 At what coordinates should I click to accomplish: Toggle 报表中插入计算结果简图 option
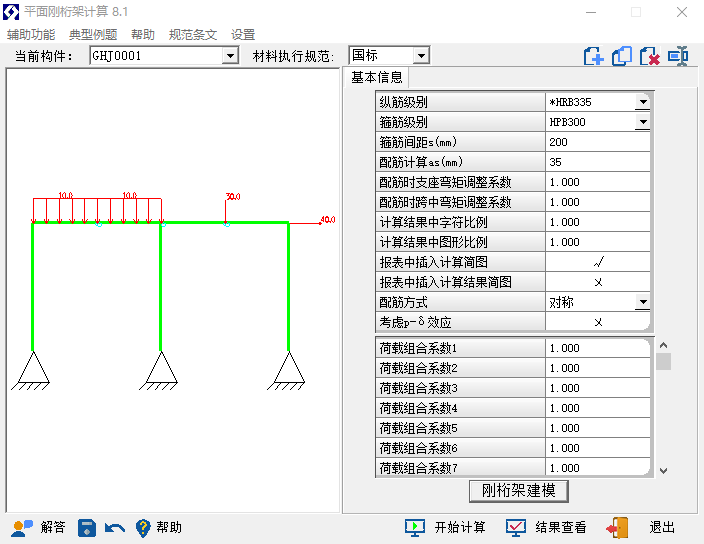(598, 282)
